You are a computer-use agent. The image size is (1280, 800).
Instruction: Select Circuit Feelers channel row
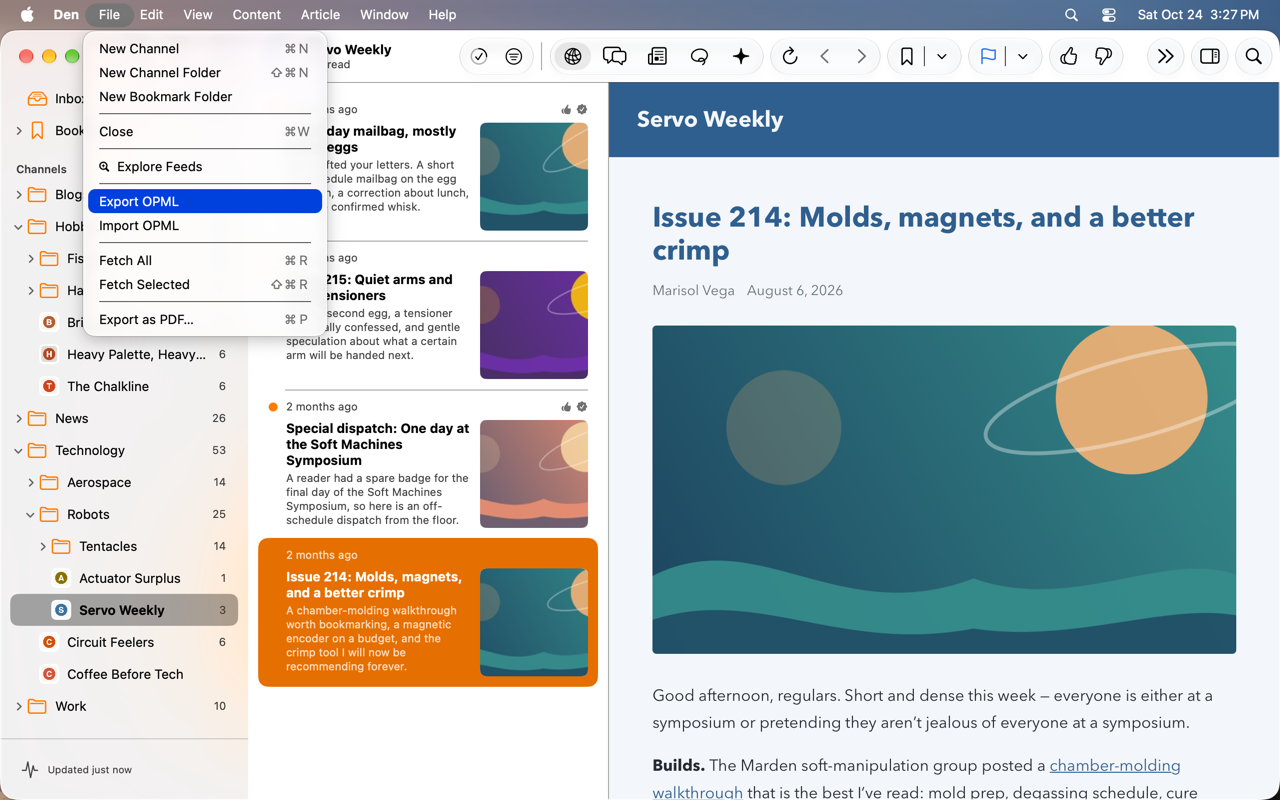(124, 642)
